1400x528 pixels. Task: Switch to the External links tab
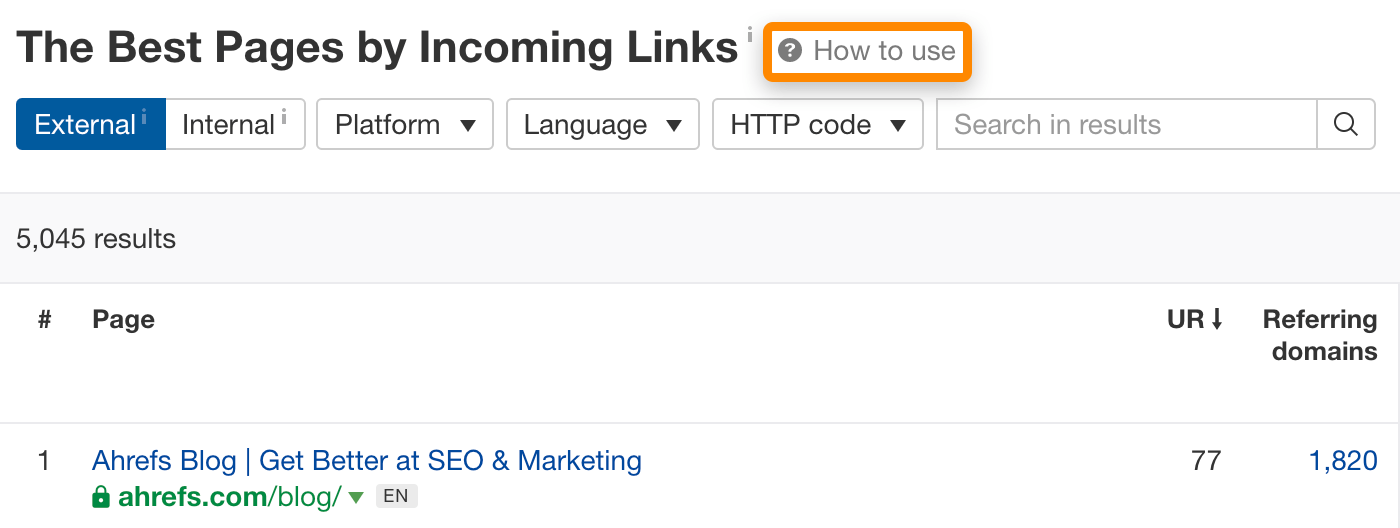tap(85, 125)
